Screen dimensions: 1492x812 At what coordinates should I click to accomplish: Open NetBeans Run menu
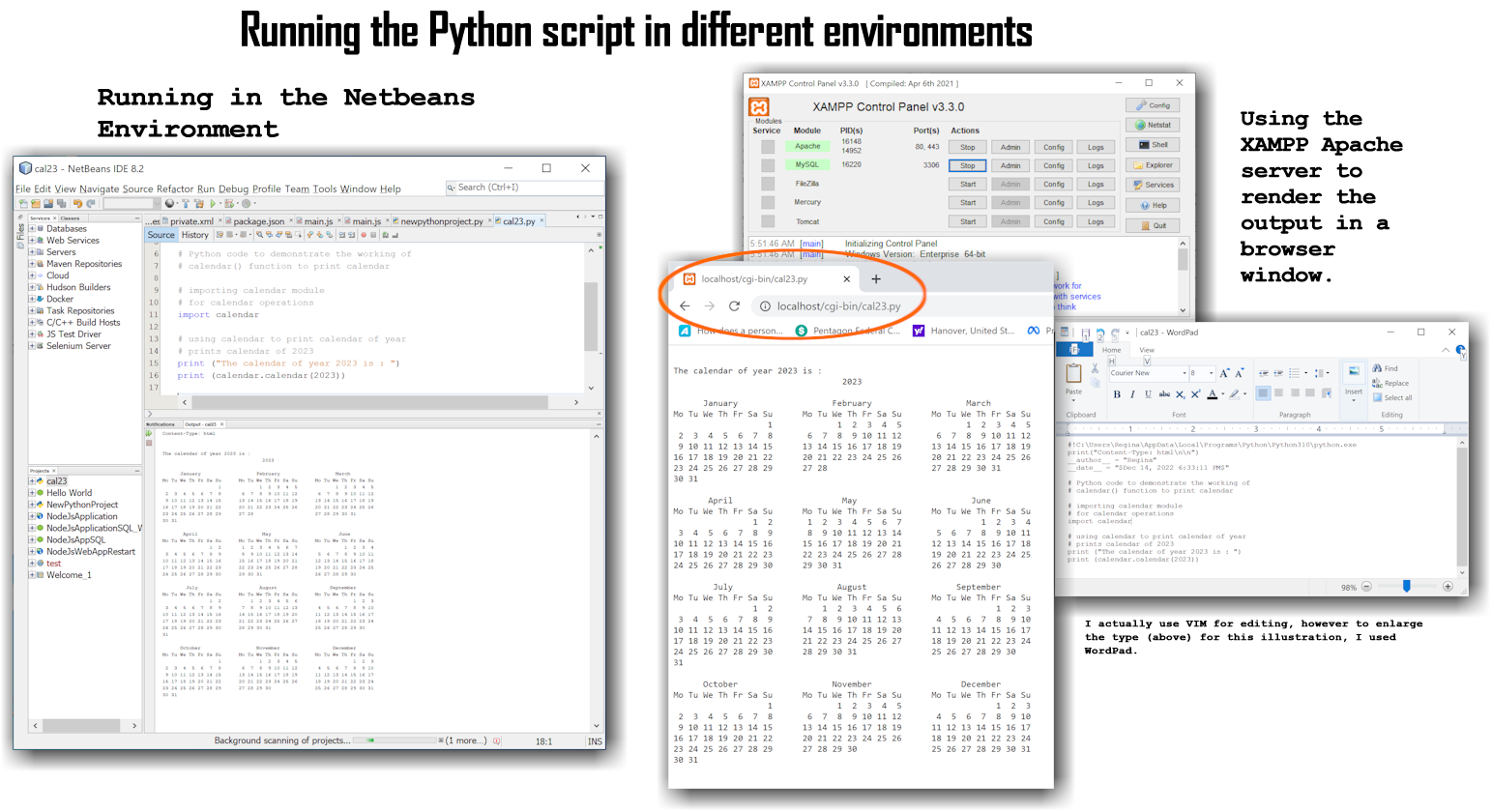coord(206,188)
